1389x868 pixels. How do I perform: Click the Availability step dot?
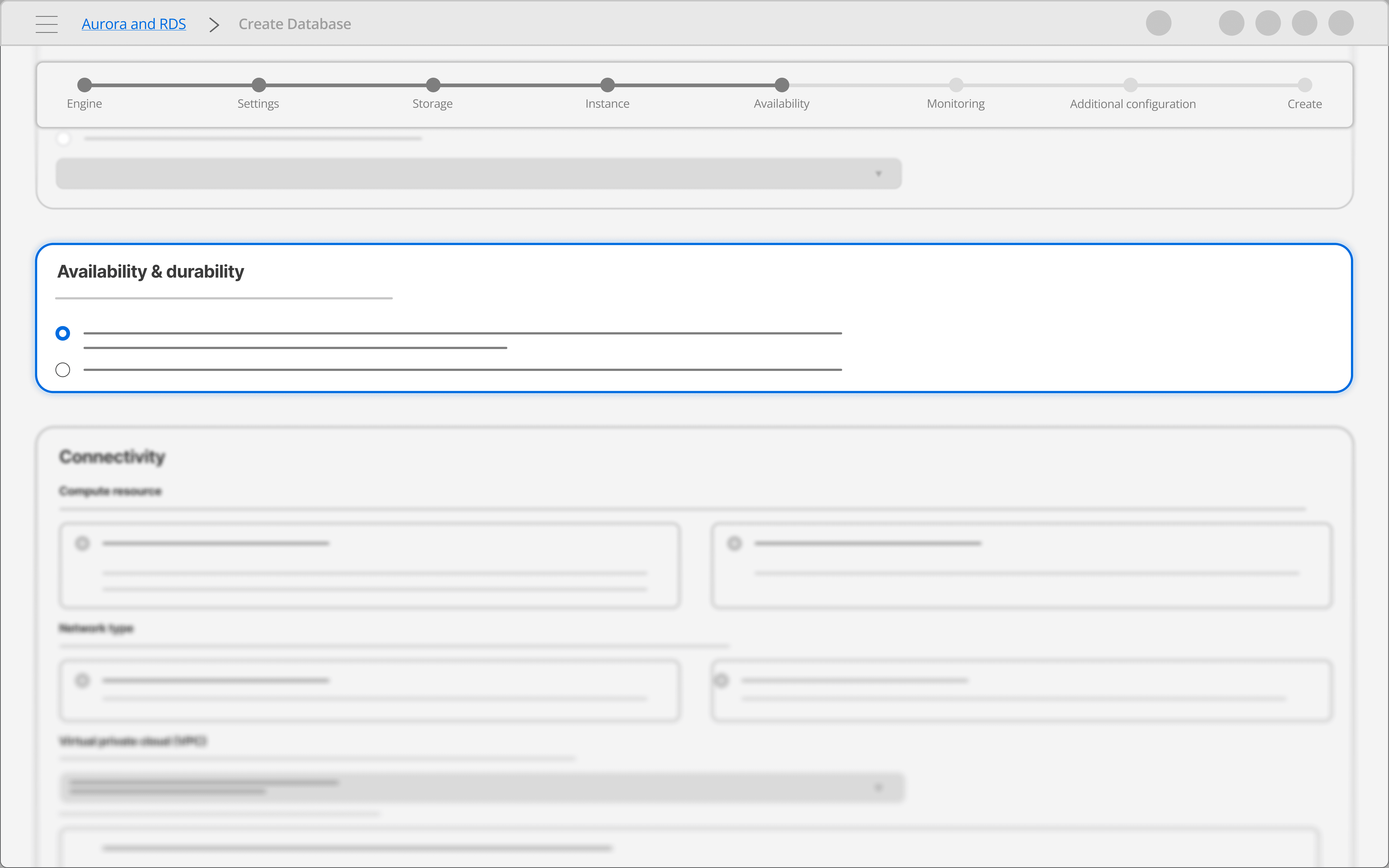[782, 85]
